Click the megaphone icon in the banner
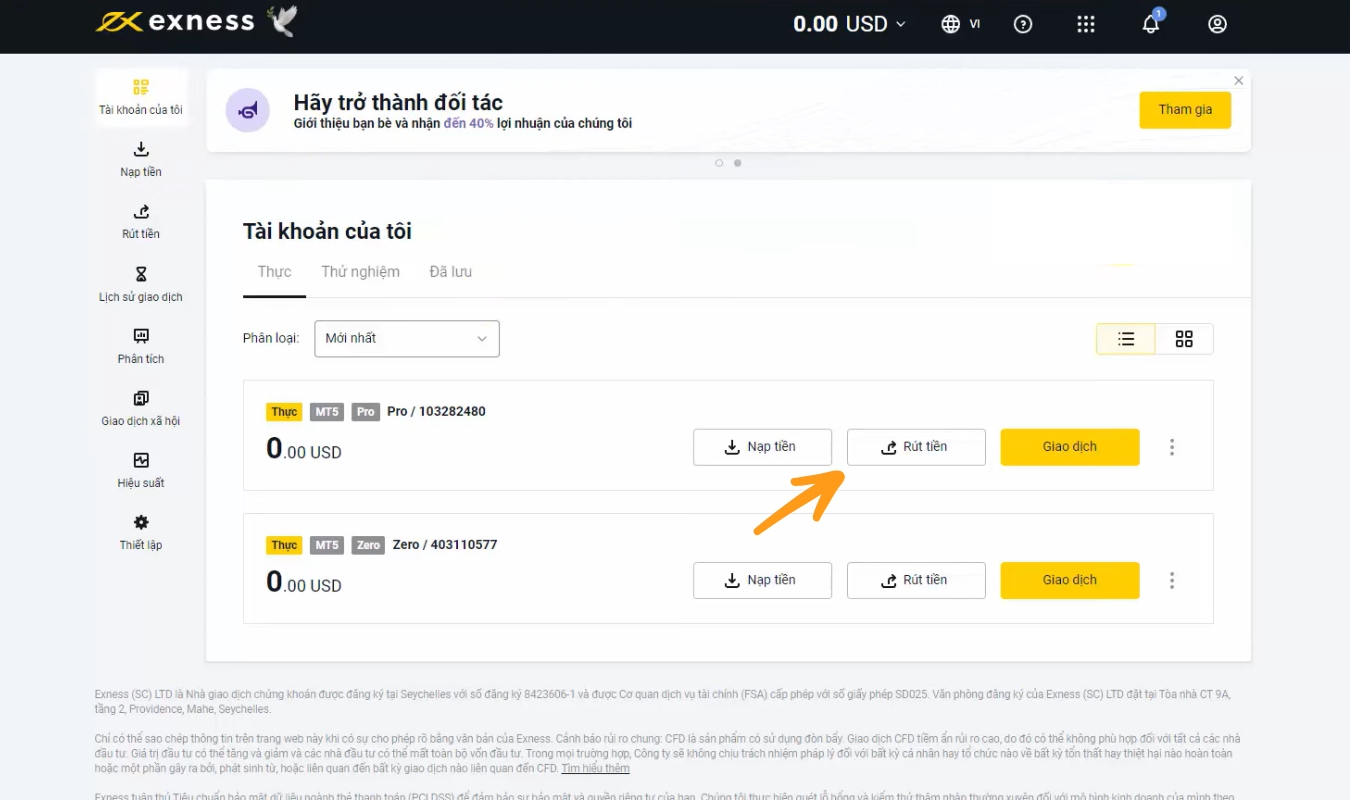This screenshot has width=1350, height=800. point(247,110)
